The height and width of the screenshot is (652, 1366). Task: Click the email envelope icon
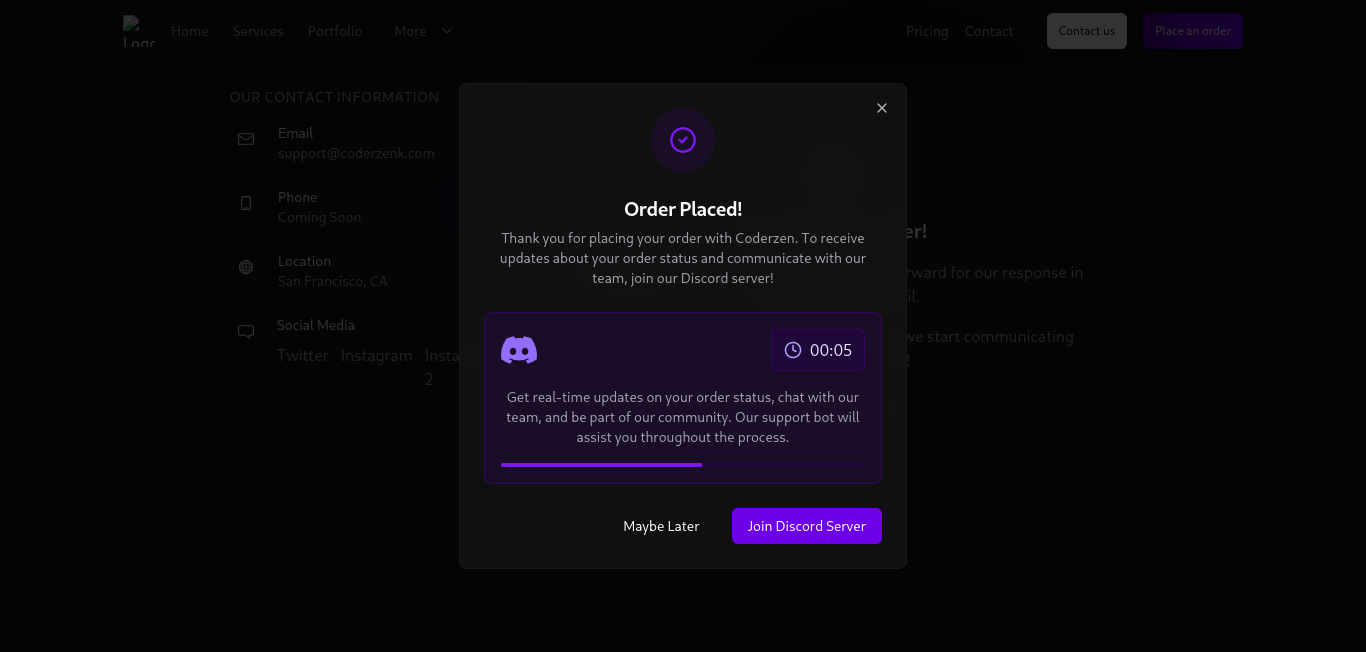[x=246, y=139]
